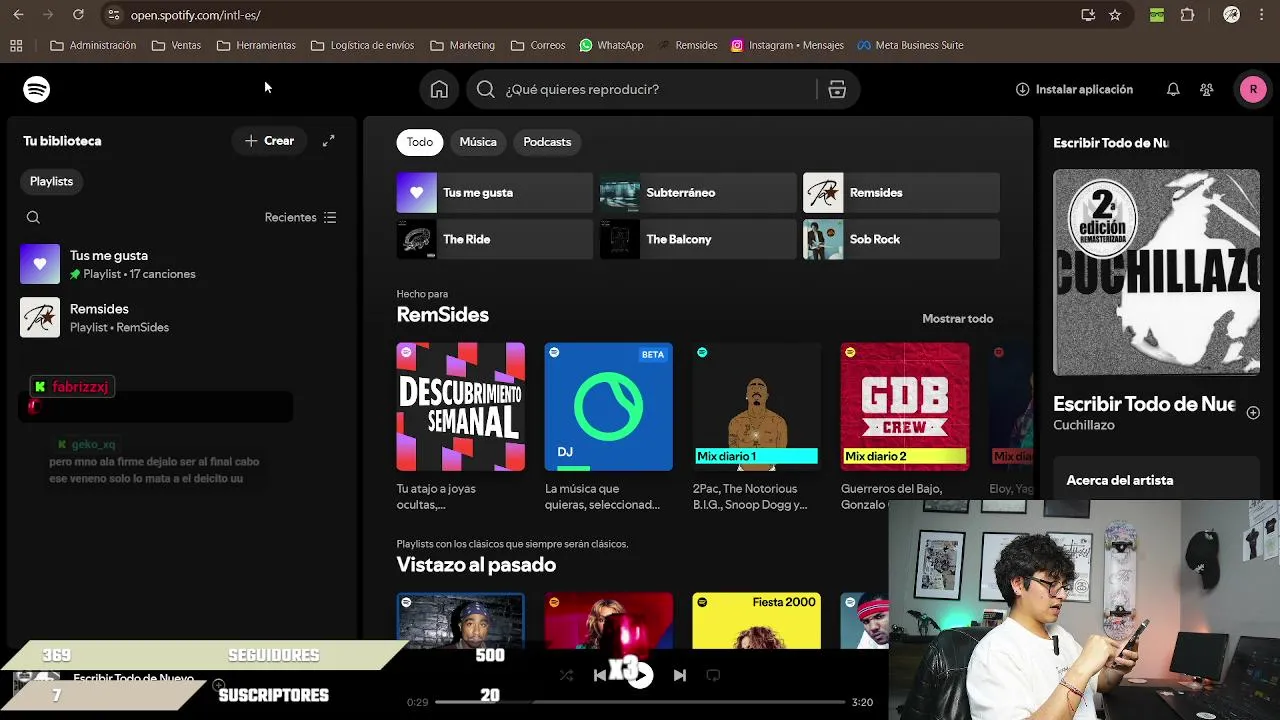Open the Vistazo al pasado heading

coord(476,565)
